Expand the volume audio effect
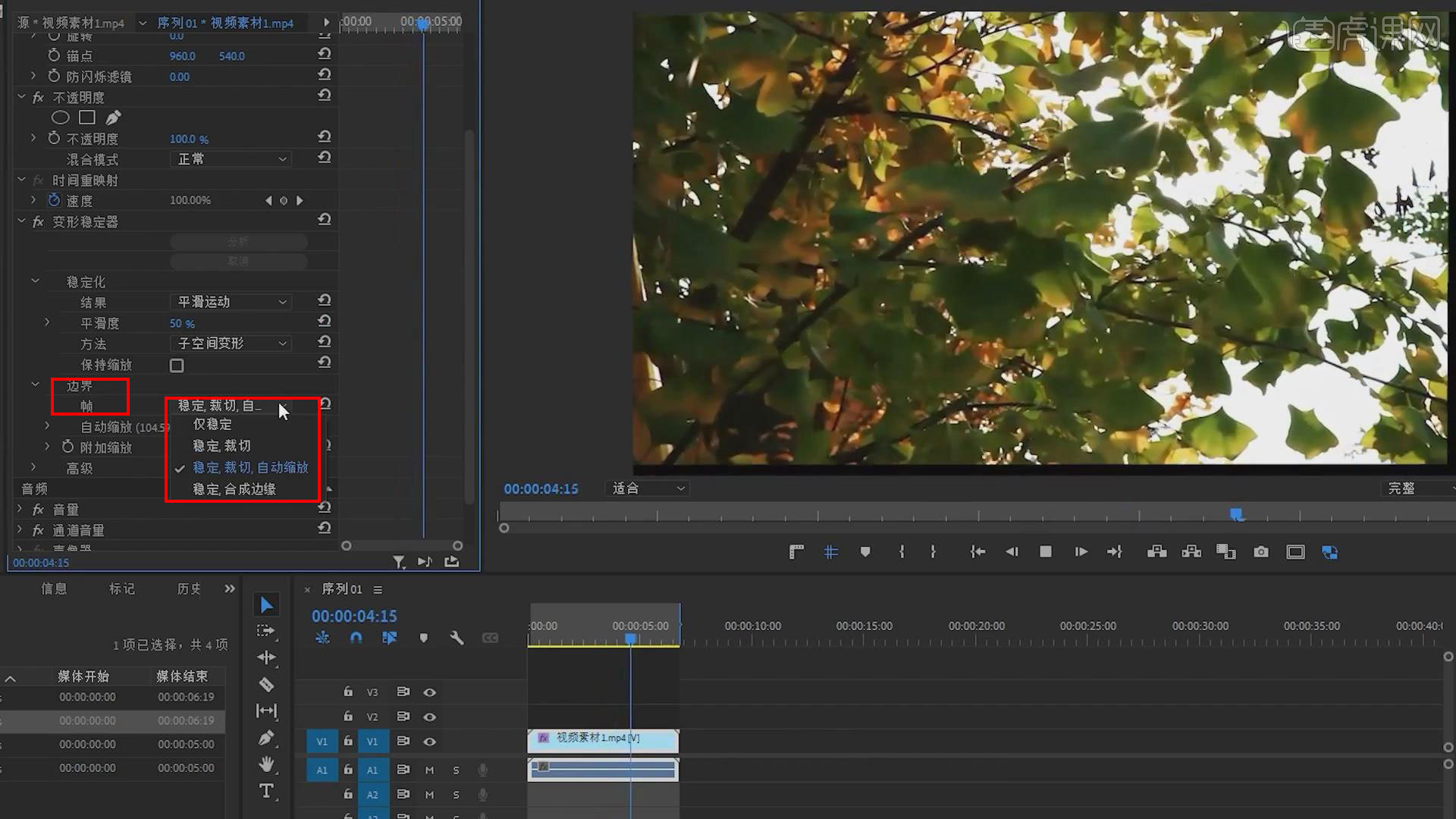Image resolution: width=1456 pixels, height=819 pixels. pos(20,509)
